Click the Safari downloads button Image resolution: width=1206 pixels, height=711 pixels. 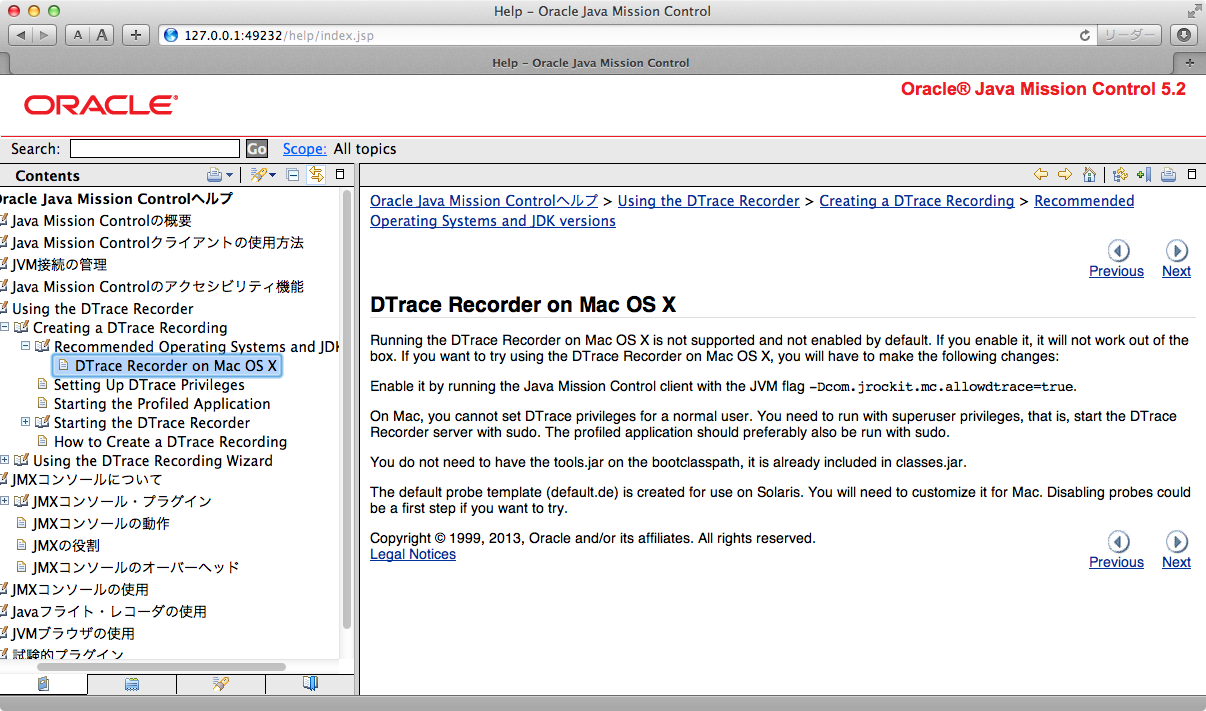pos(1184,35)
